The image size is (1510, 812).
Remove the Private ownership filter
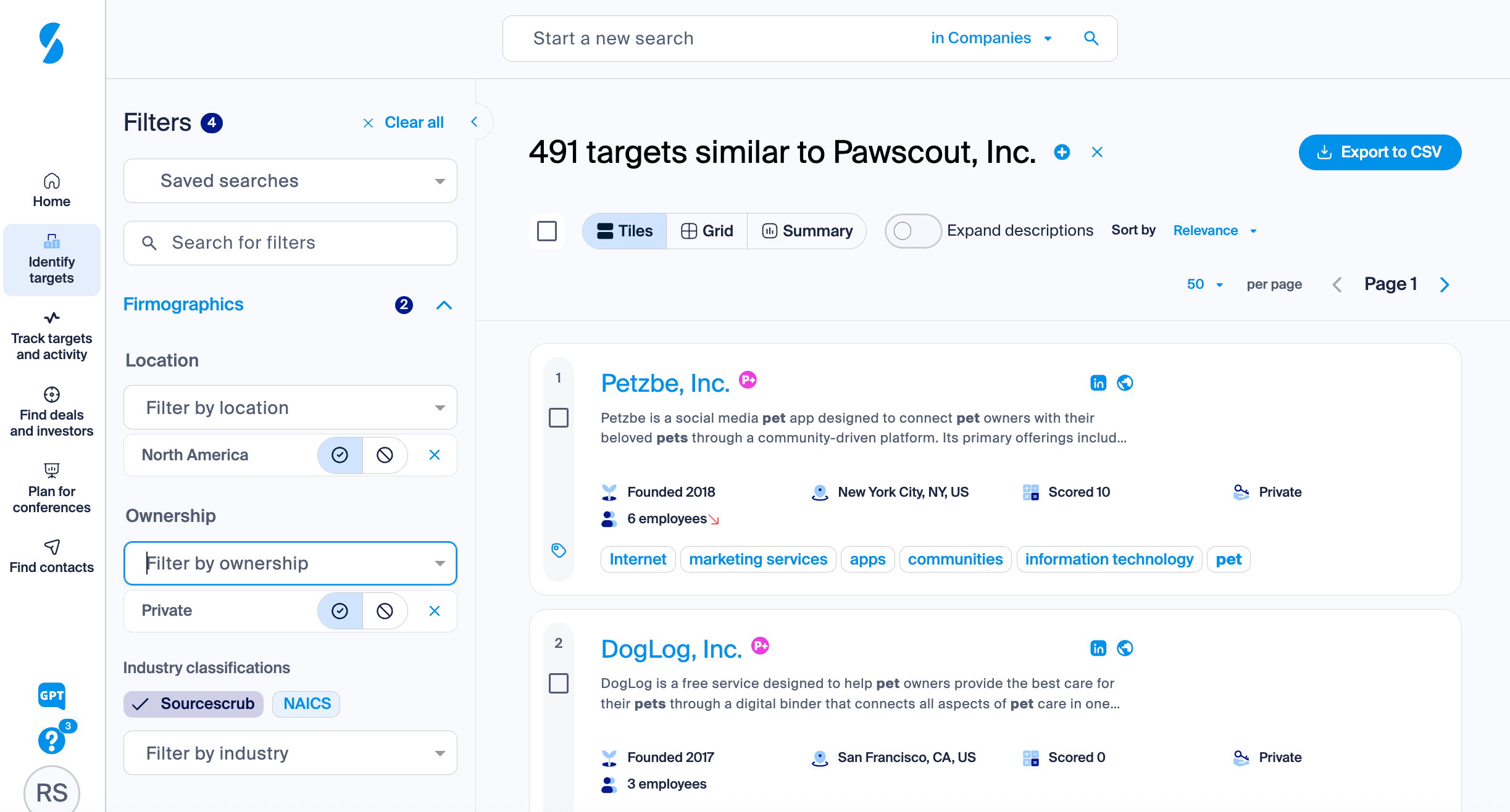click(x=435, y=611)
